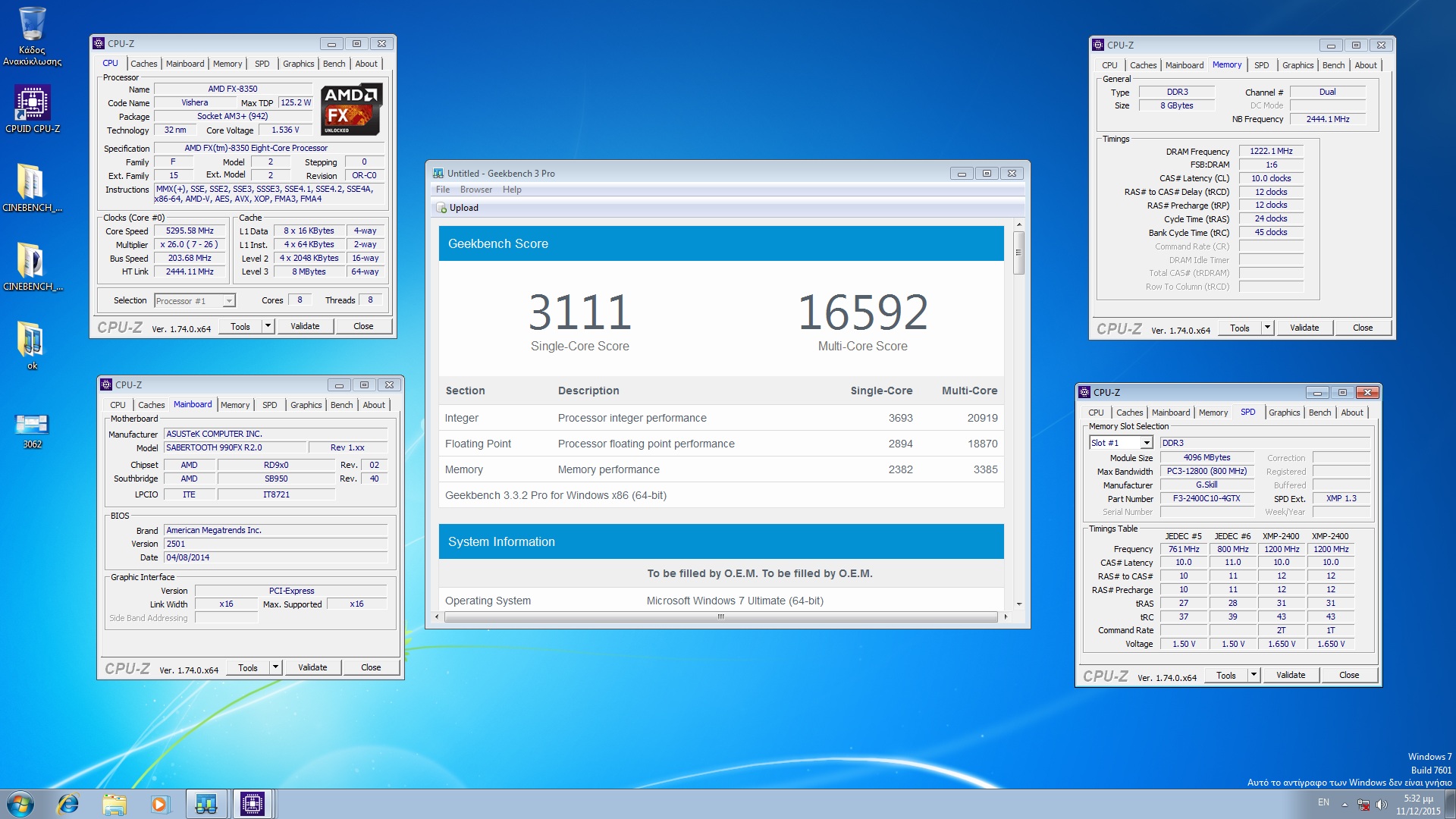Select SPD tab in Memory CPU-Z window
This screenshot has height=819, width=1456.
tap(1261, 65)
